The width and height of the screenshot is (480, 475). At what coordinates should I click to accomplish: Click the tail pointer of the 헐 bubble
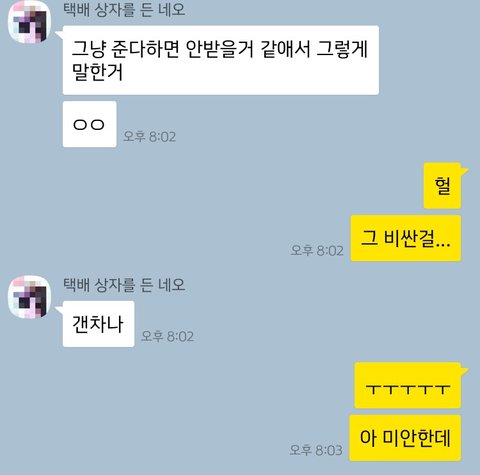point(465,171)
